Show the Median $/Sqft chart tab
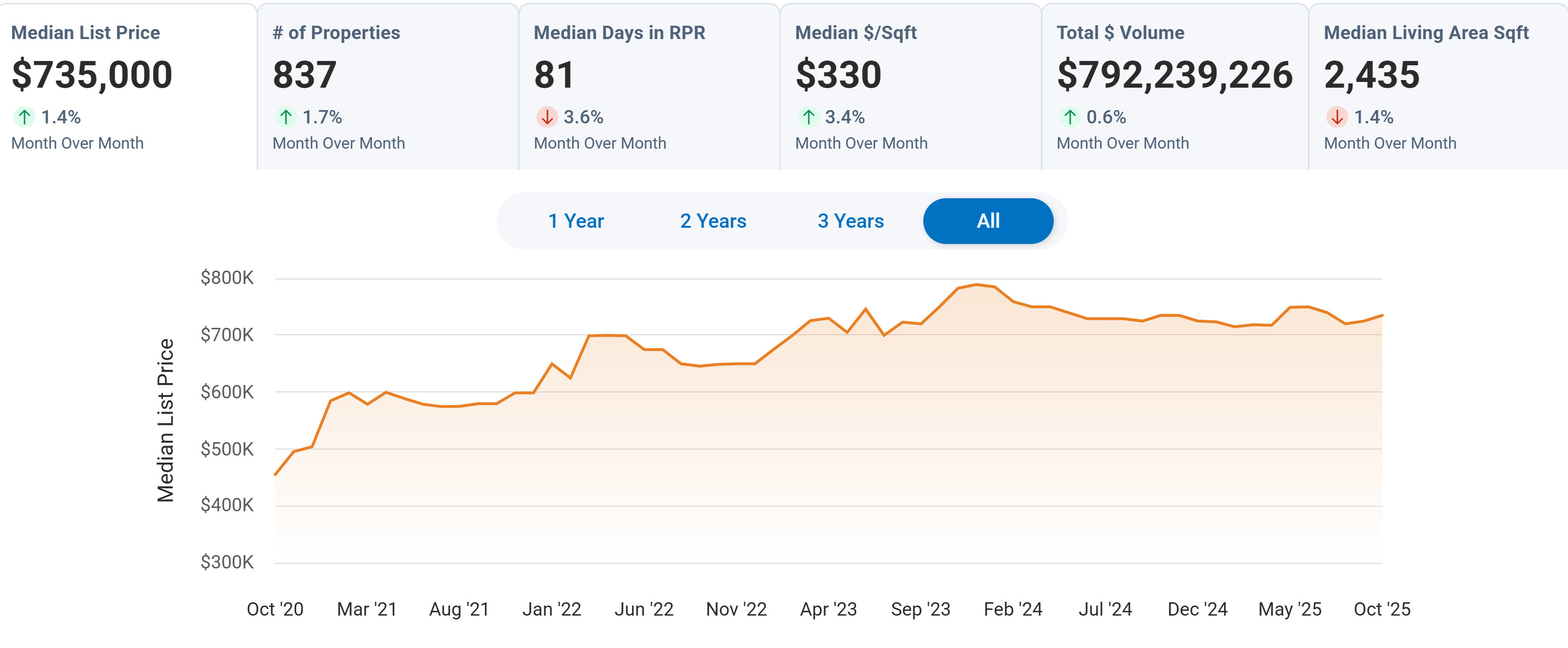1568x648 pixels. click(x=855, y=32)
